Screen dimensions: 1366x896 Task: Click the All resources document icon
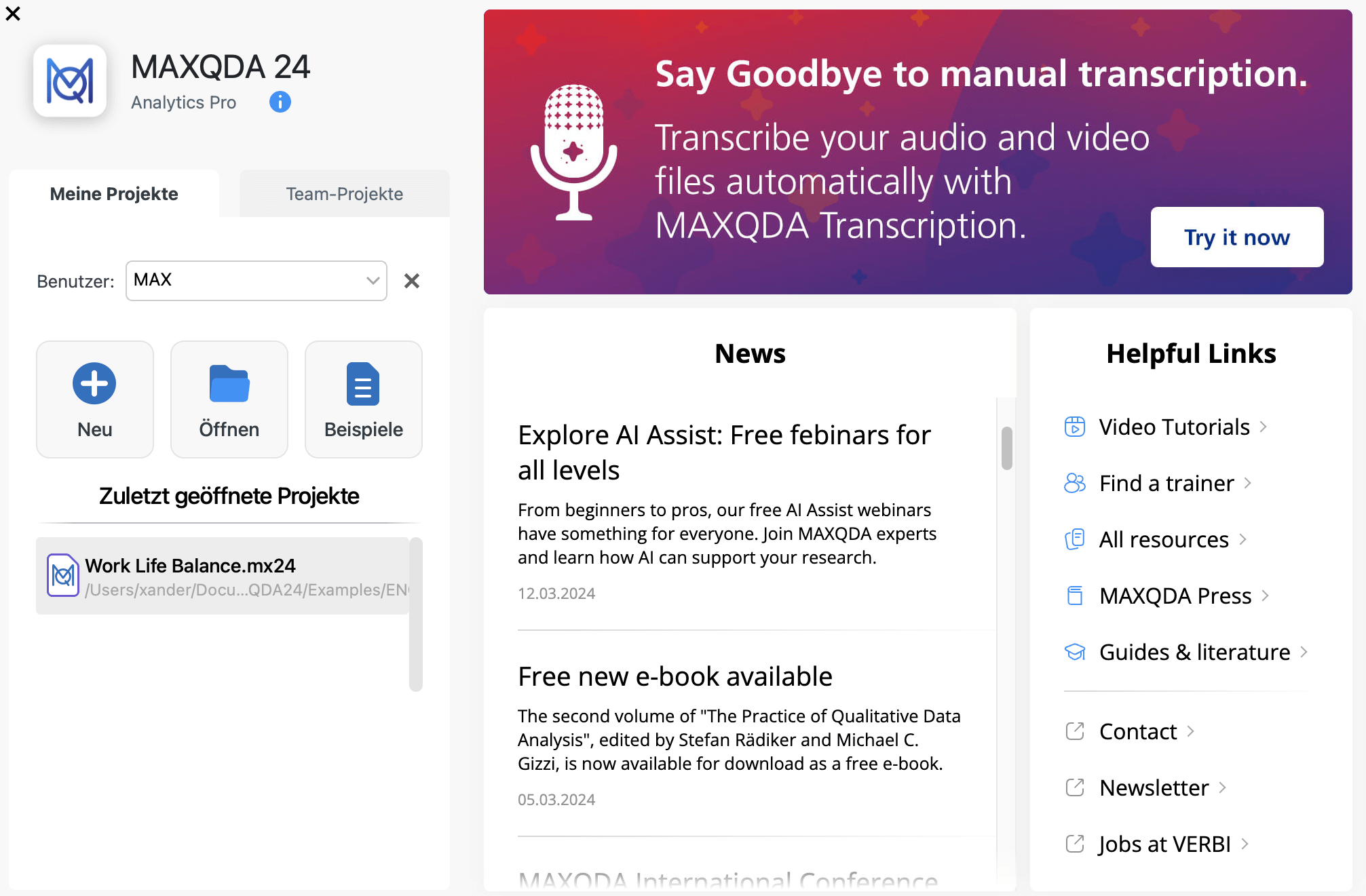click(x=1075, y=539)
